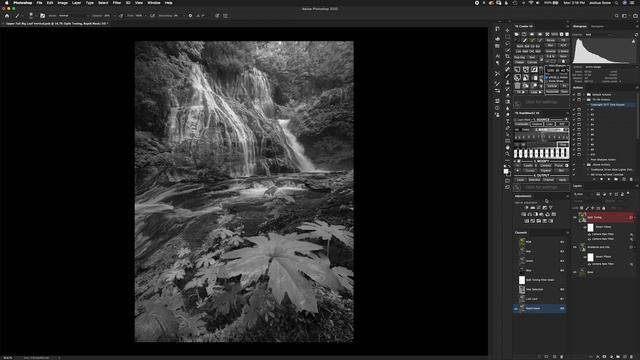The image size is (640, 360).
Task: Select the Crop tool
Action: (507, 56)
